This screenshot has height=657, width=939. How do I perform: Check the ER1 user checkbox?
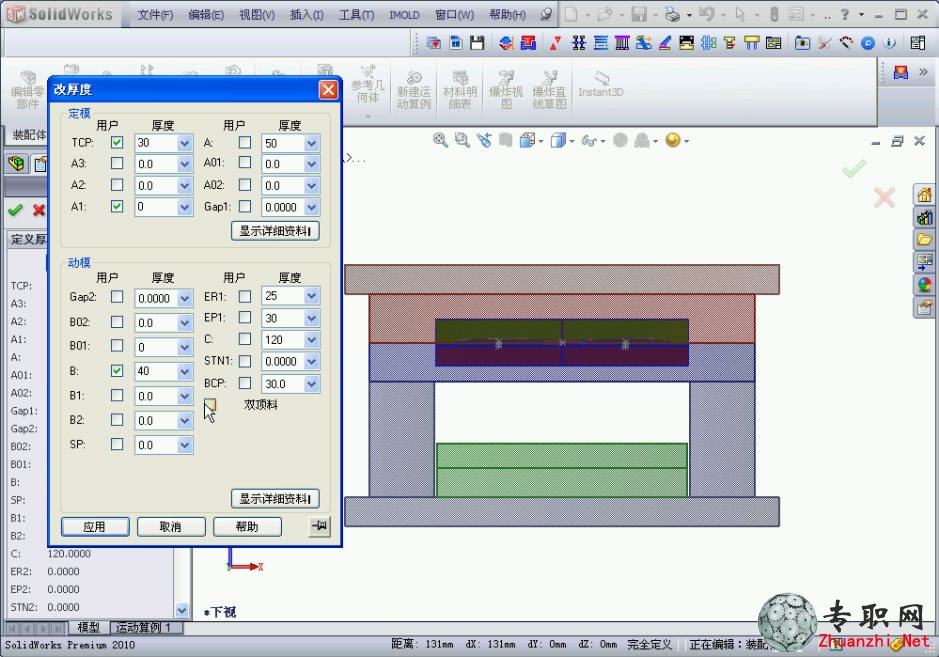[245, 296]
